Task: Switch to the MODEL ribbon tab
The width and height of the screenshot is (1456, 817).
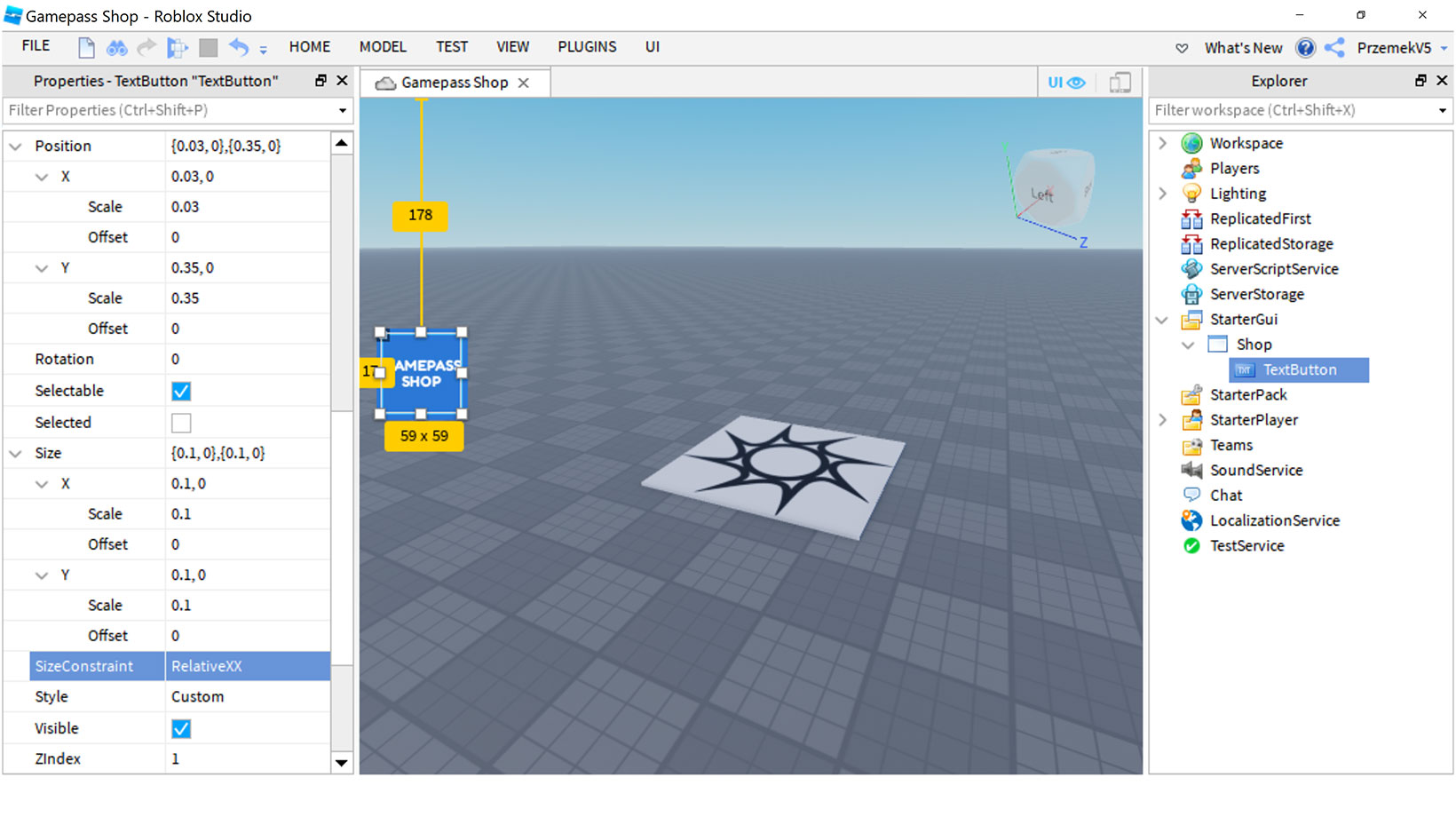Action: [383, 47]
